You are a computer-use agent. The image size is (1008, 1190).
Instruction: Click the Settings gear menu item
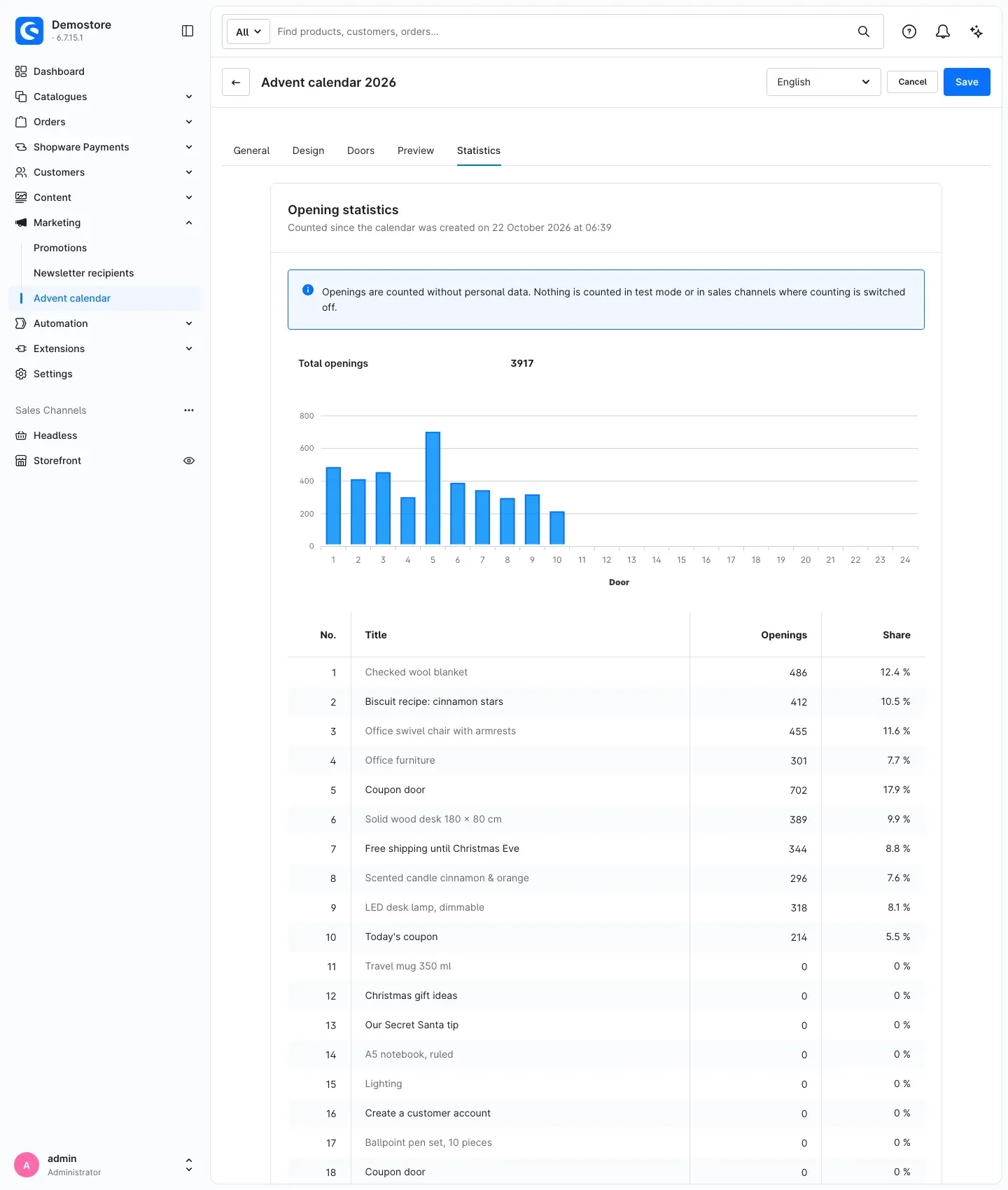(x=53, y=374)
